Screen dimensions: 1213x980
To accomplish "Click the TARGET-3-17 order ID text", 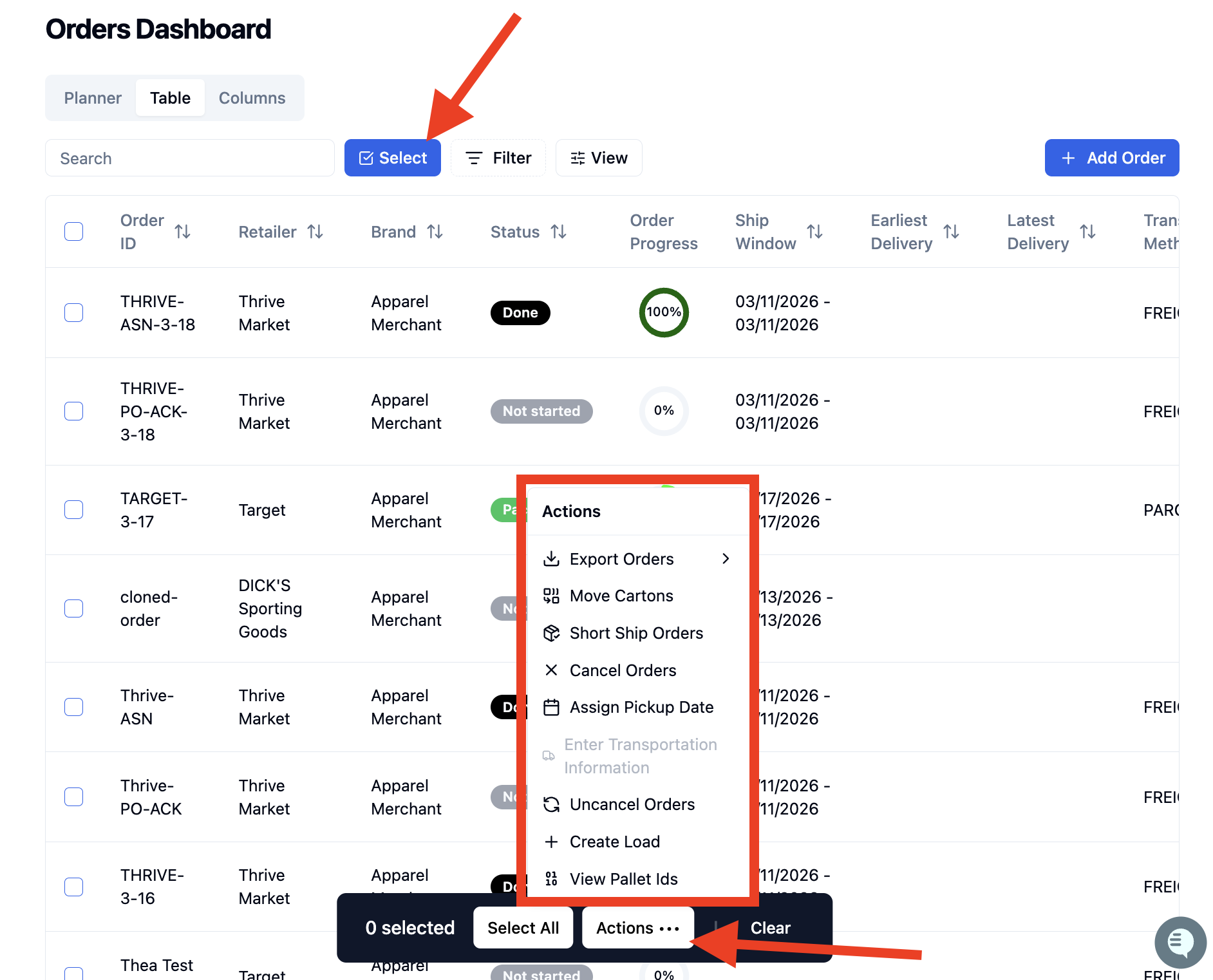I will pyautogui.click(x=154, y=510).
